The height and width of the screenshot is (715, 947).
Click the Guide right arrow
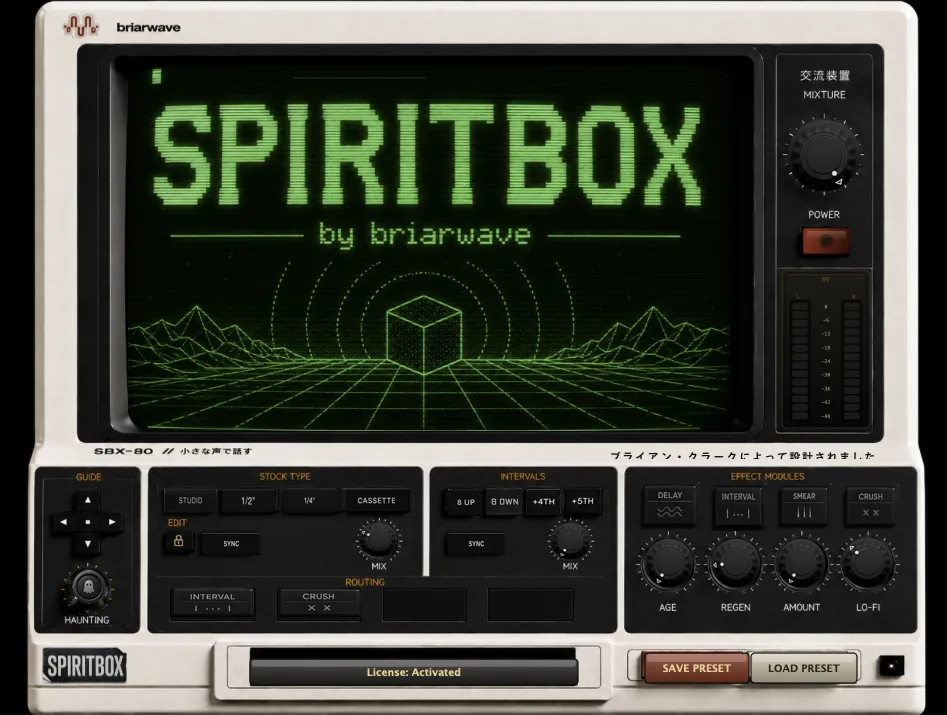coord(112,522)
